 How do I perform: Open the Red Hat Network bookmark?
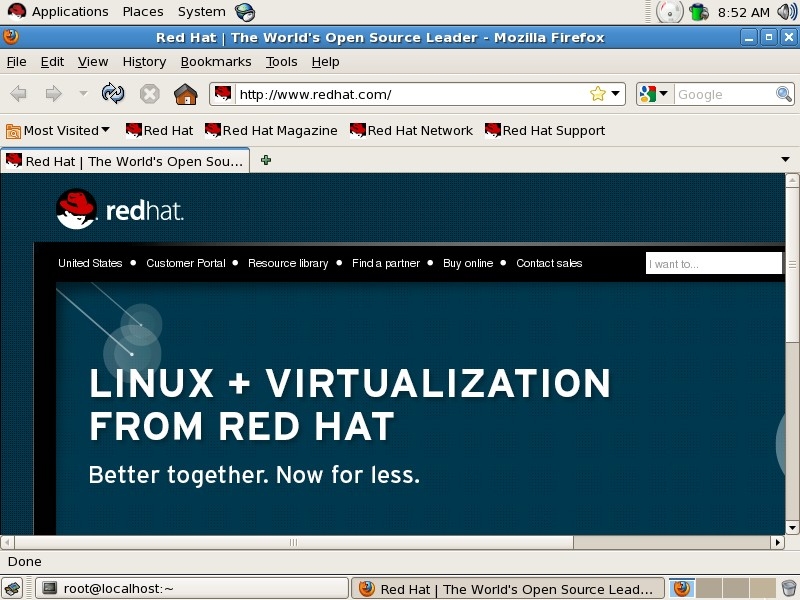[411, 131]
